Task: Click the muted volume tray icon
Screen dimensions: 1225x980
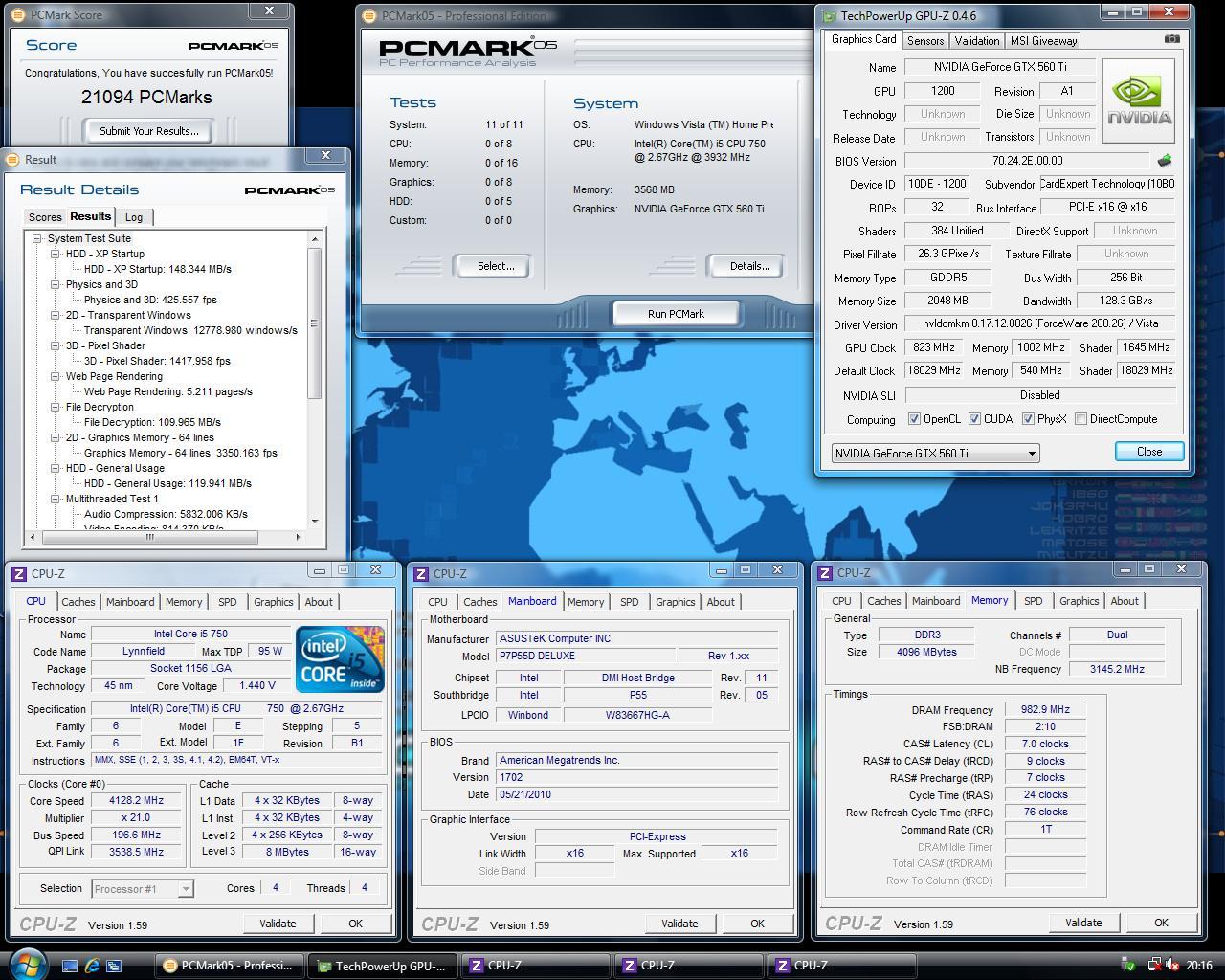Action: 1171,965
